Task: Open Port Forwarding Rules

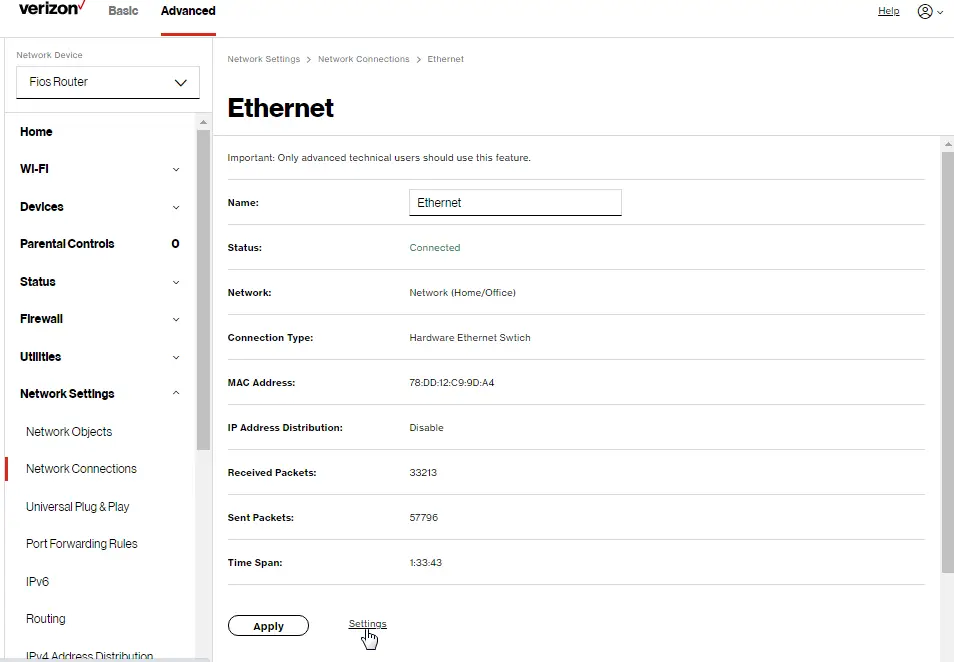Action: click(x=81, y=543)
